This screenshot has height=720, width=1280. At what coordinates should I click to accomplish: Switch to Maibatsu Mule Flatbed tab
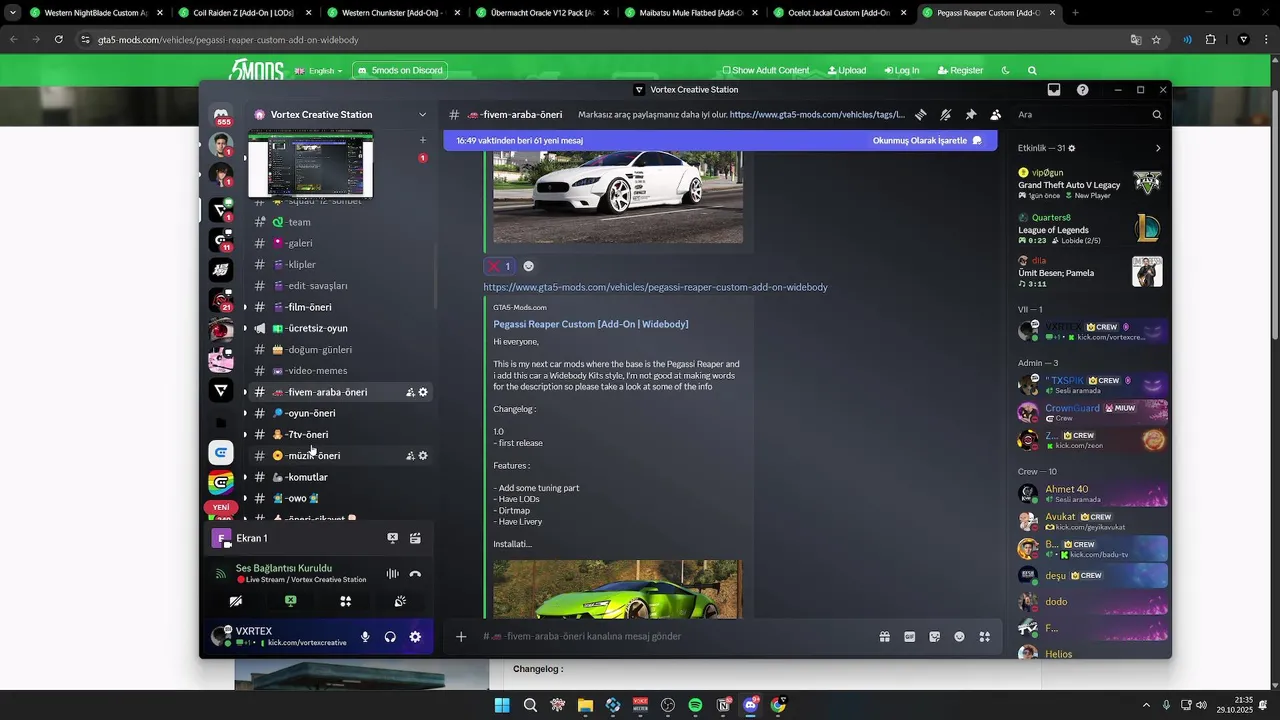coord(691,13)
